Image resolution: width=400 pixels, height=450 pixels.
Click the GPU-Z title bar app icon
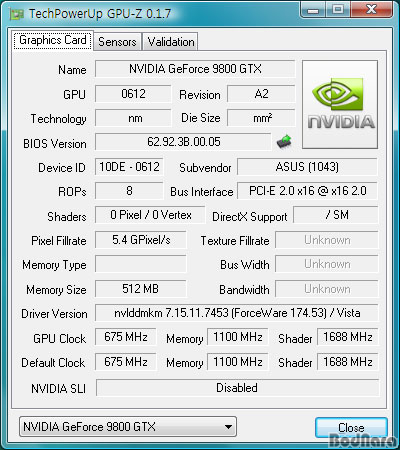pos(17,15)
